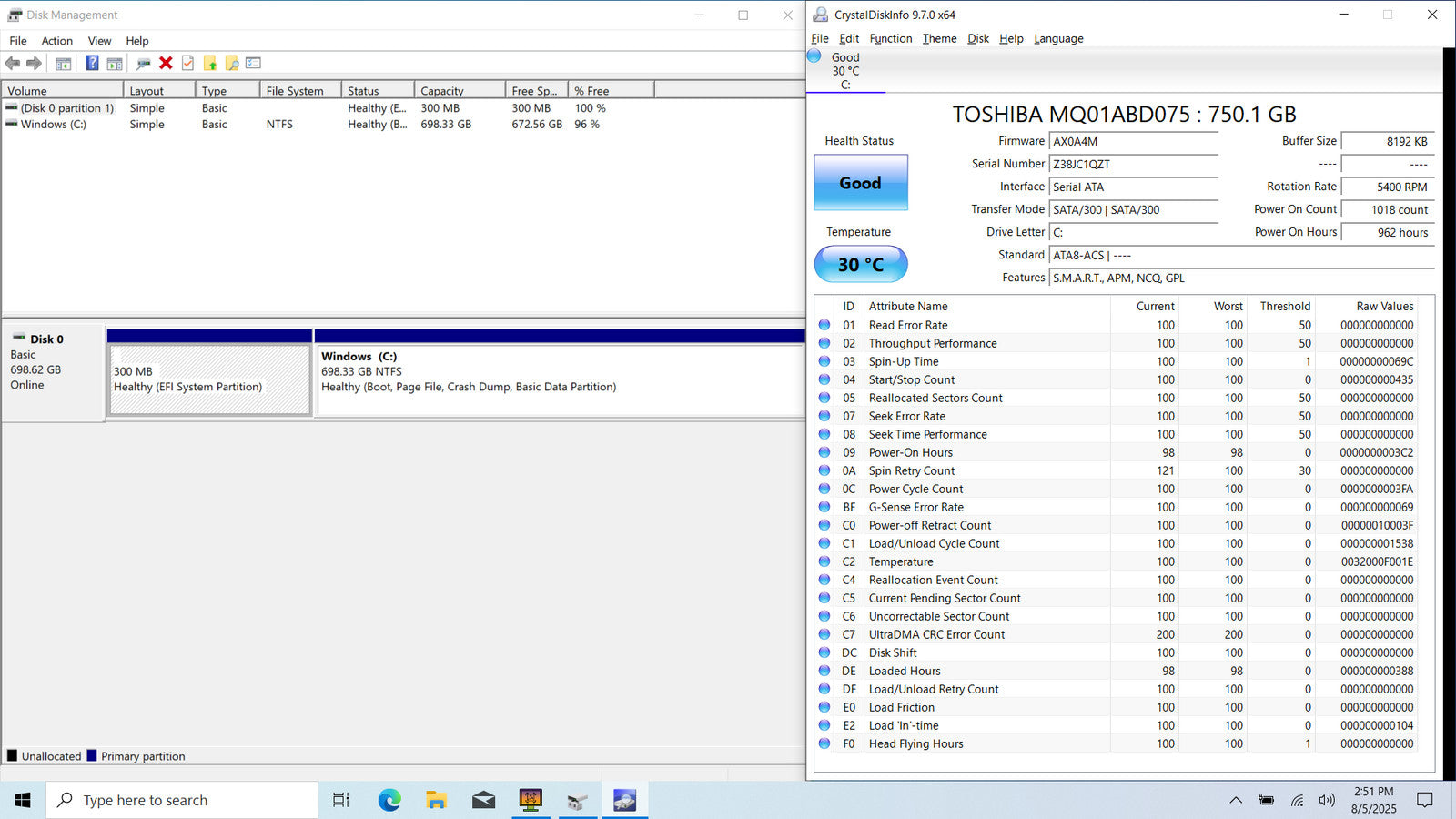
Task: Click the Good status orb in disk selector
Action: [814, 56]
